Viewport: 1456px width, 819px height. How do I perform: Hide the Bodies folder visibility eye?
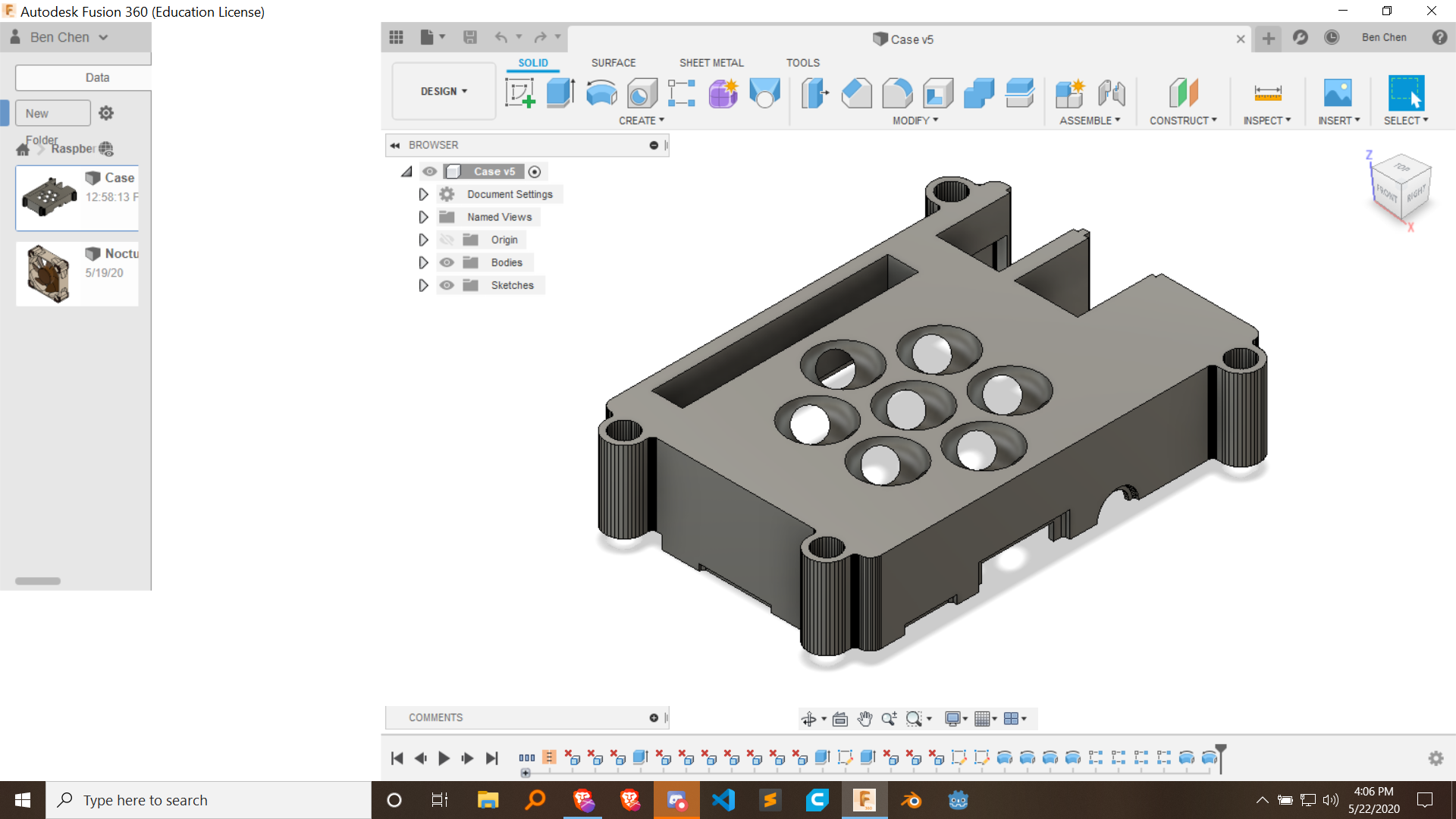point(447,262)
